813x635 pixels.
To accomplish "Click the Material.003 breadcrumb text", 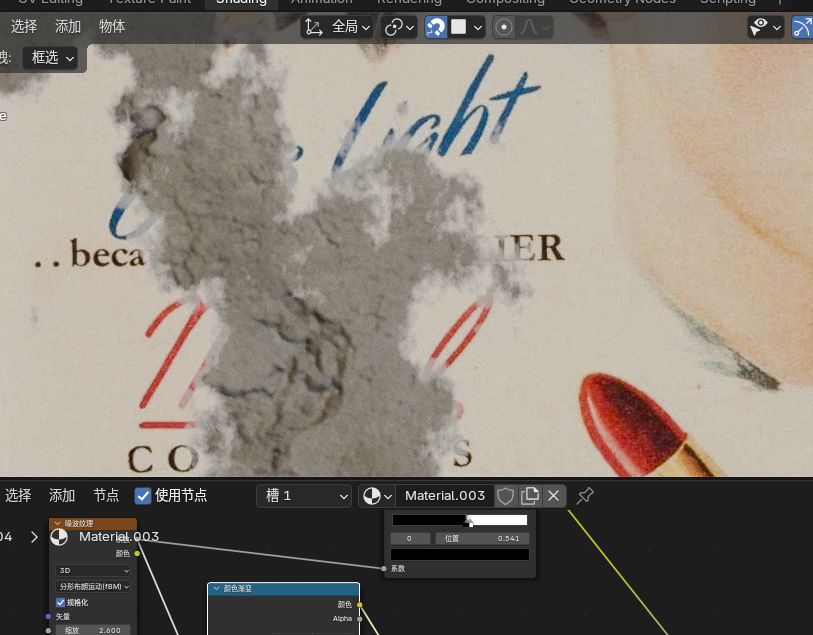I will coord(119,537).
